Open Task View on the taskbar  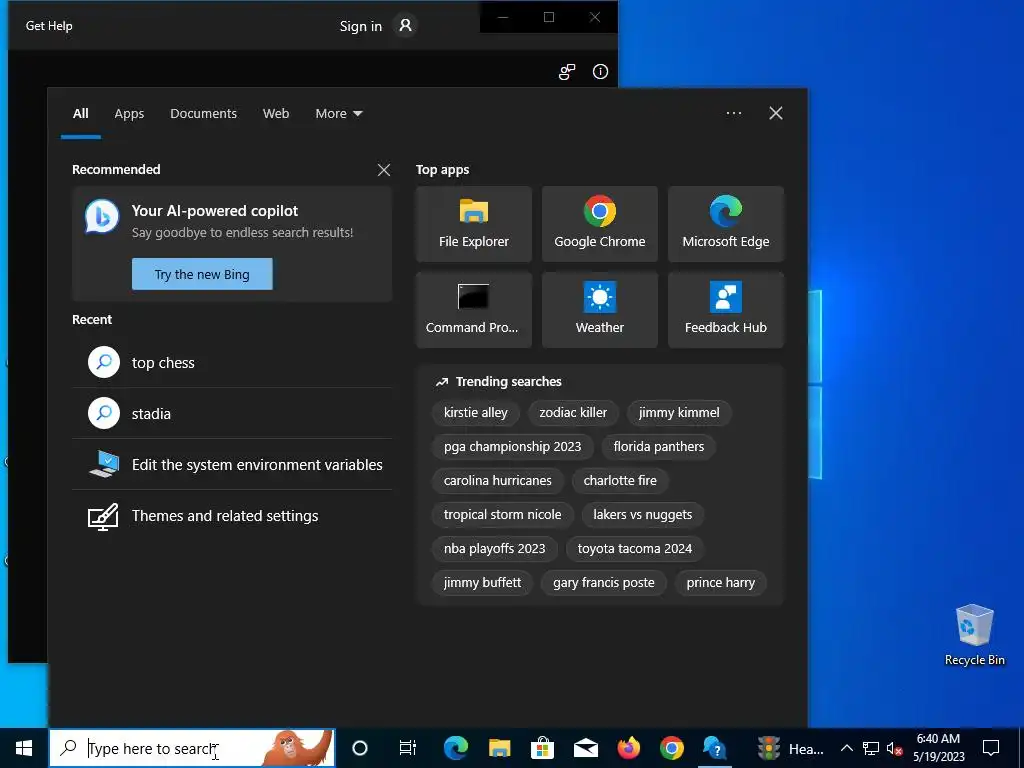[408, 748]
